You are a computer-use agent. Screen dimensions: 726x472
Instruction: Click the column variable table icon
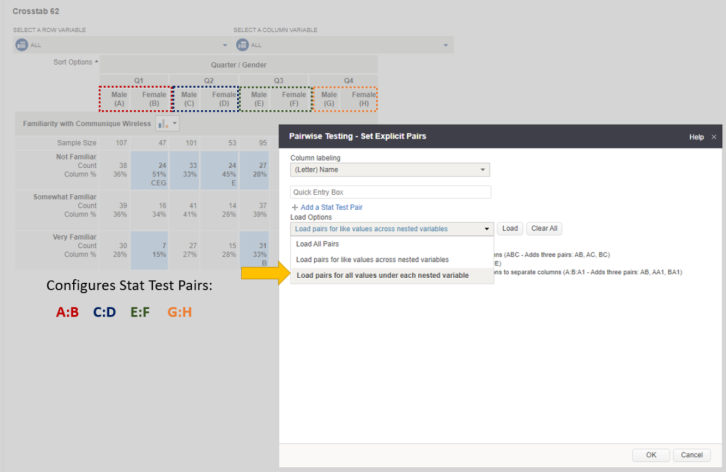tap(242, 45)
